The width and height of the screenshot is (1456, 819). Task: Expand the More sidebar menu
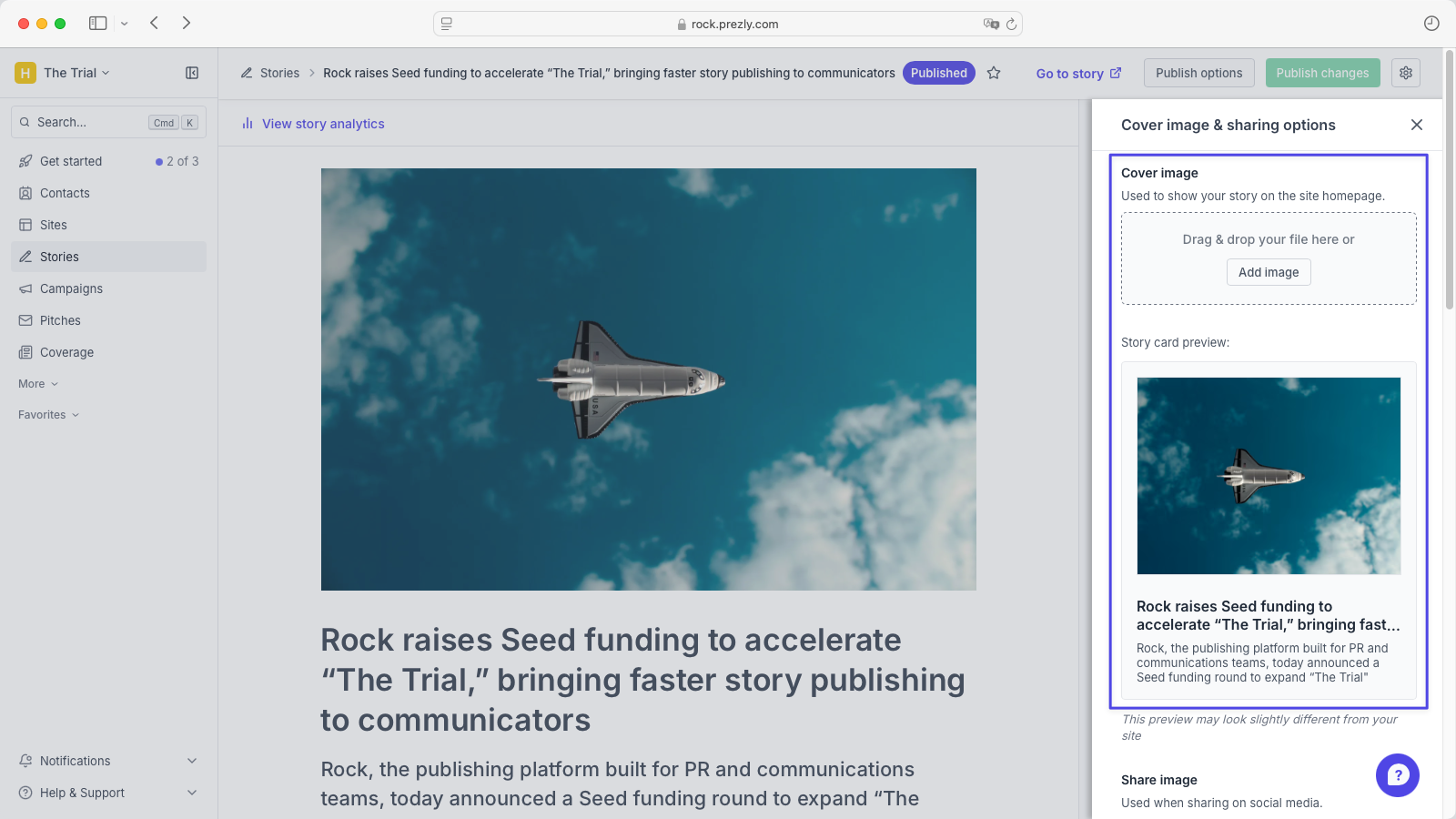38,384
